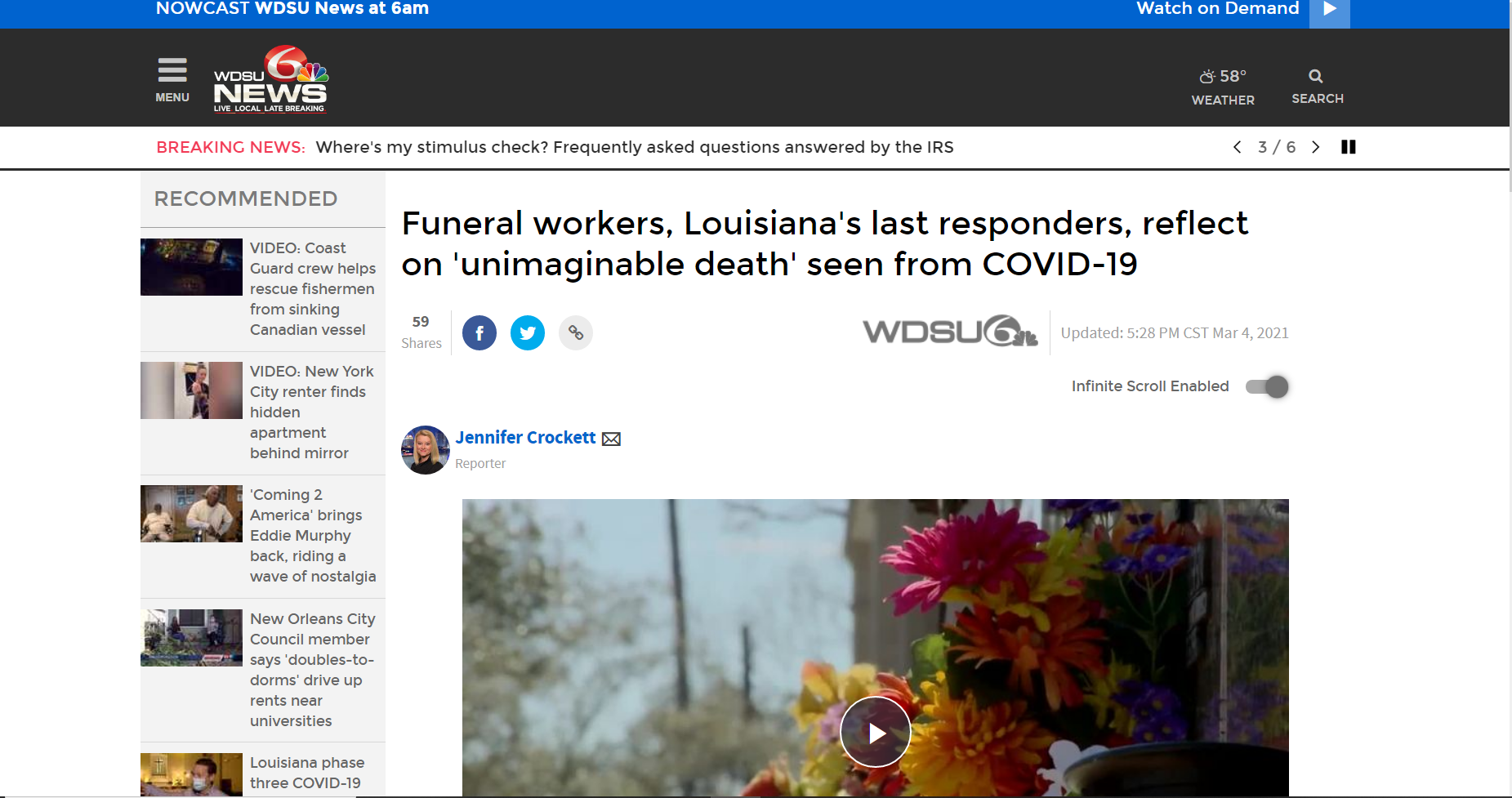Open Jennifer Crockett's reporter profile
This screenshot has width=1512, height=798.
[525, 438]
